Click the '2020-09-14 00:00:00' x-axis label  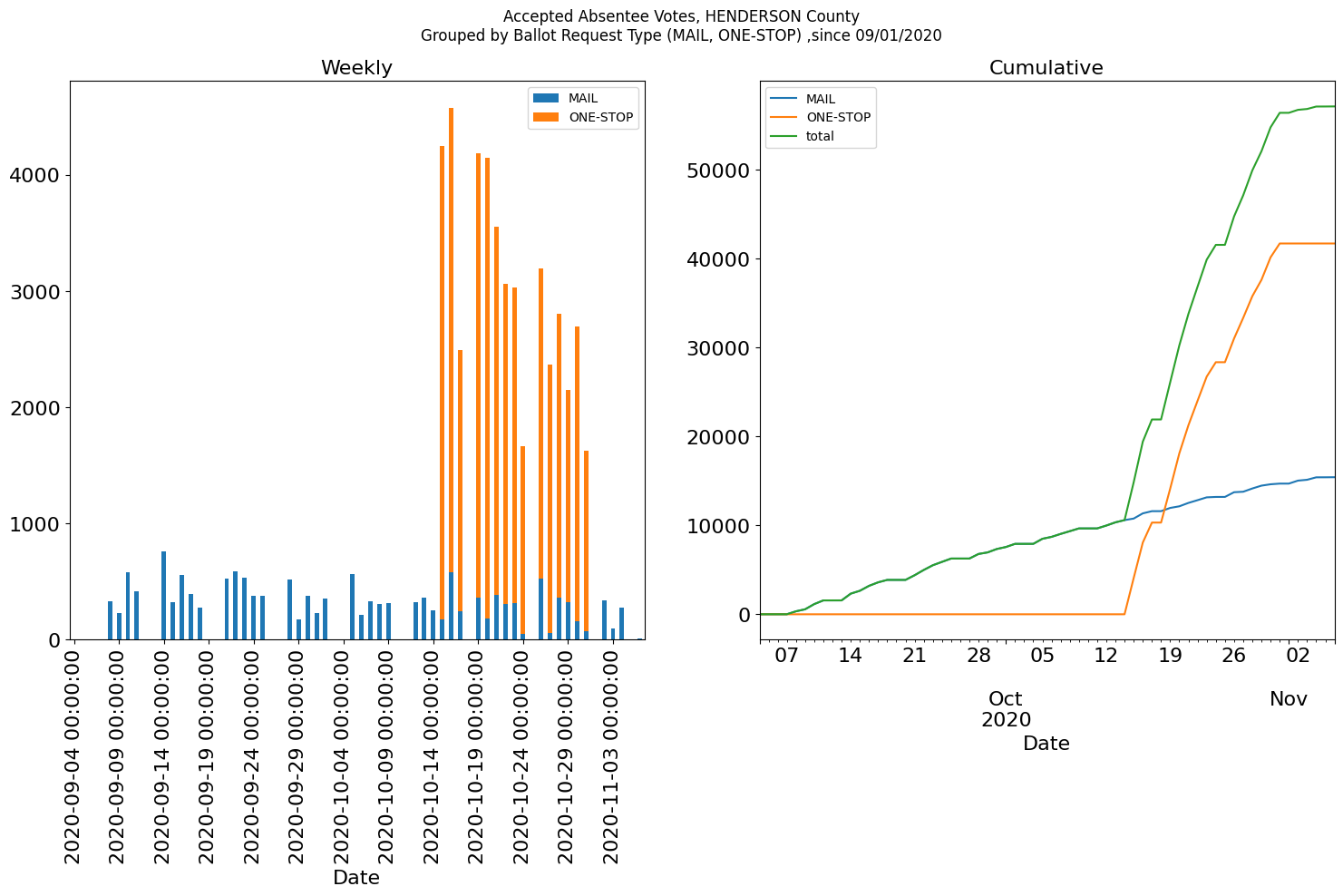(163, 755)
